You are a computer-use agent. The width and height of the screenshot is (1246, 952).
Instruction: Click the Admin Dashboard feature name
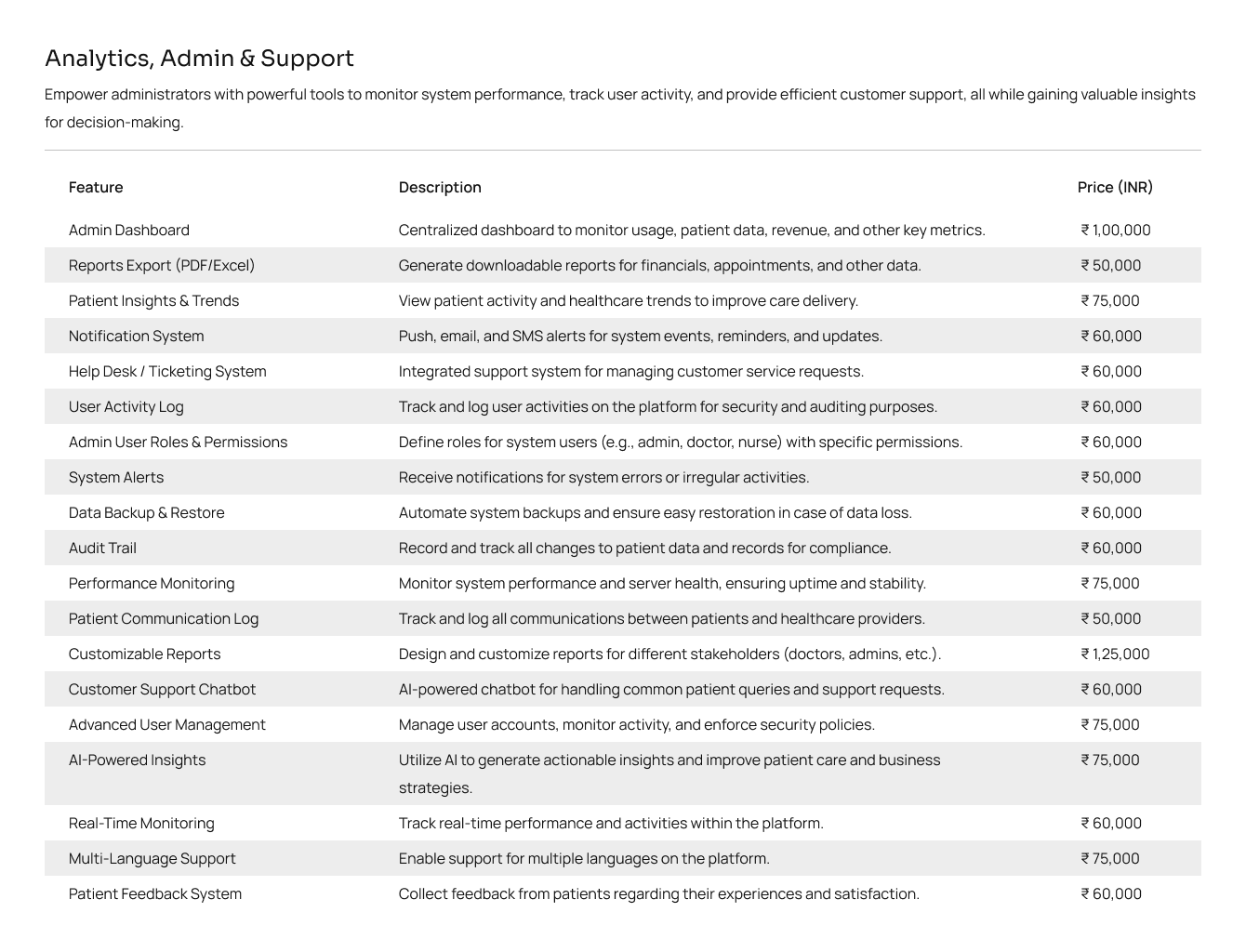click(x=129, y=230)
